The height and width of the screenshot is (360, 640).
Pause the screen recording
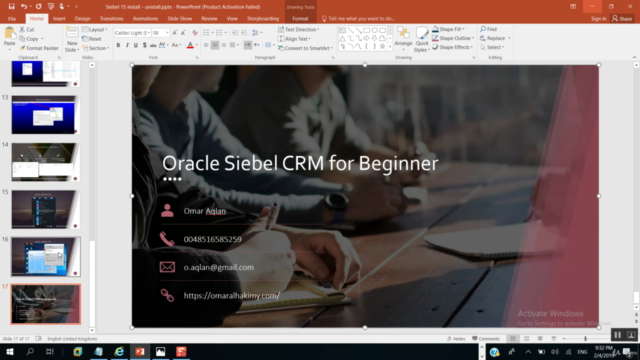pos(617,335)
